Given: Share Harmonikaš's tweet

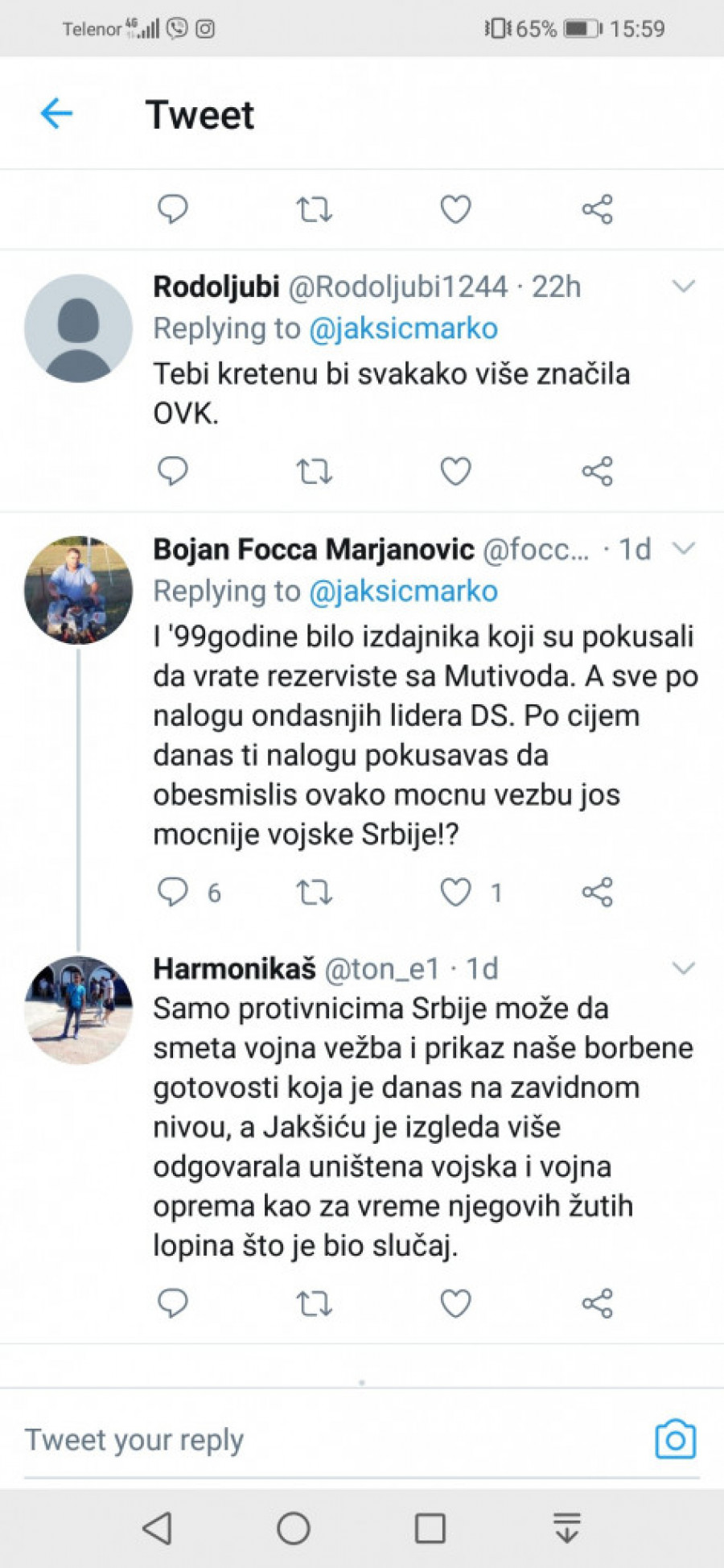Looking at the screenshot, I should click(597, 1303).
